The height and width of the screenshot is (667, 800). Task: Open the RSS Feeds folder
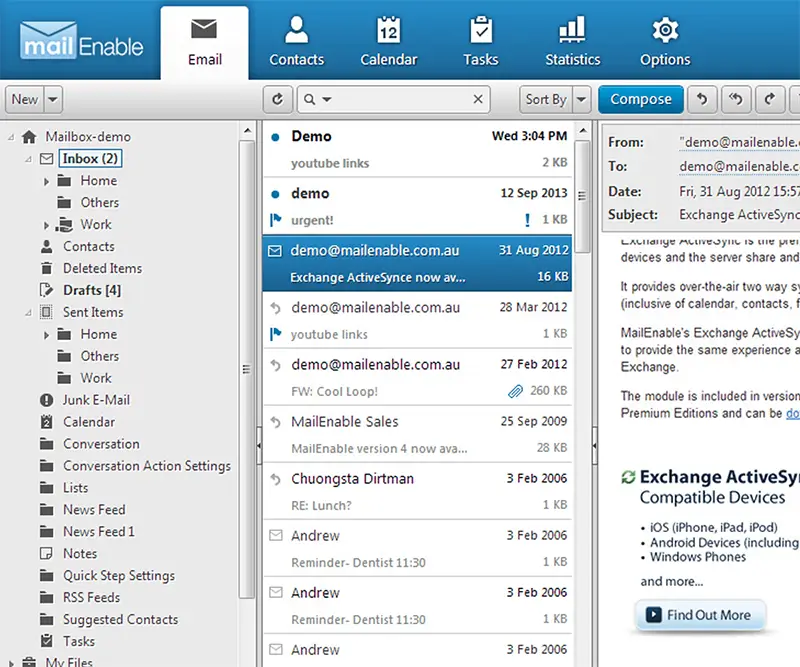[x=91, y=598]
